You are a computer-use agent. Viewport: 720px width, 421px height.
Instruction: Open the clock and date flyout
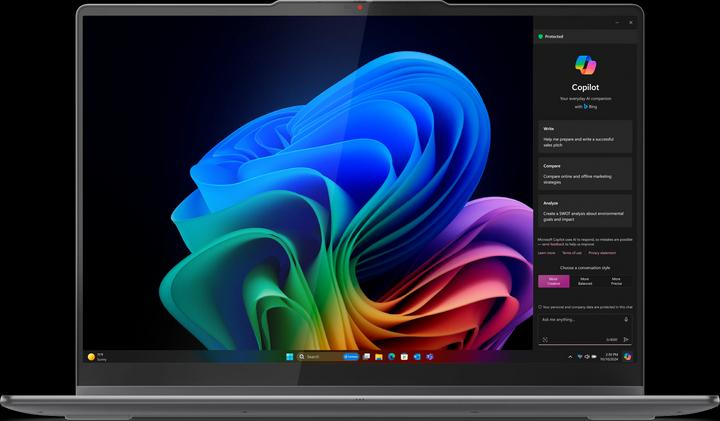click(x=610, y=357)
